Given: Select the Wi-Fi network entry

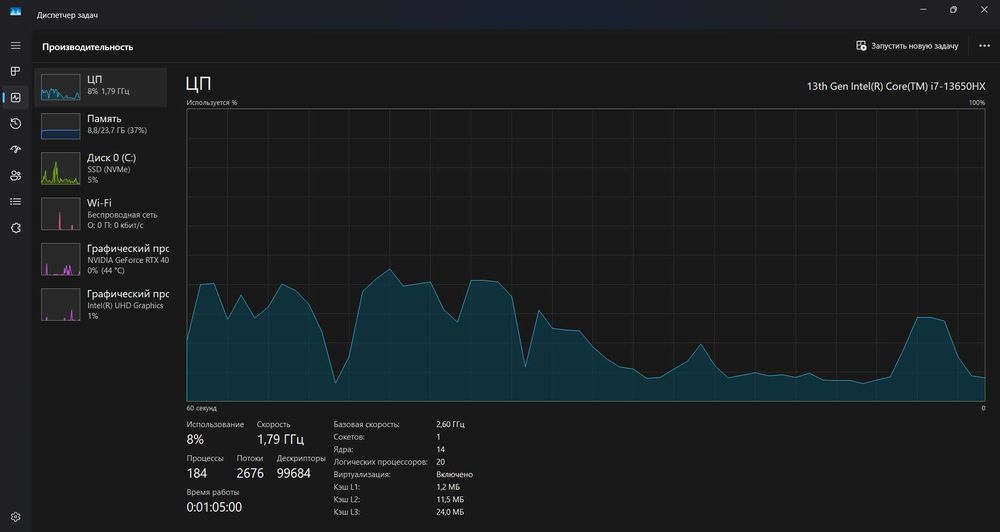Looking at the screenshot, I should (101, 214).
